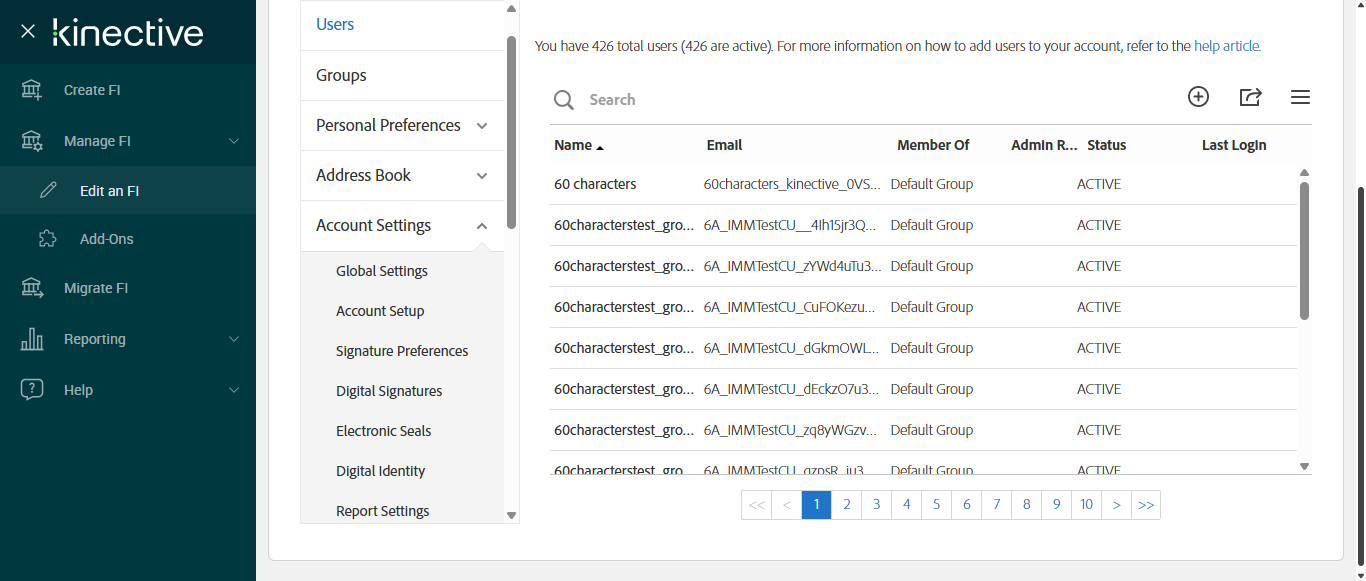Select Global Settings menu item
The height and width of the screenshot is (581, 1366).
tap(381, 271)
